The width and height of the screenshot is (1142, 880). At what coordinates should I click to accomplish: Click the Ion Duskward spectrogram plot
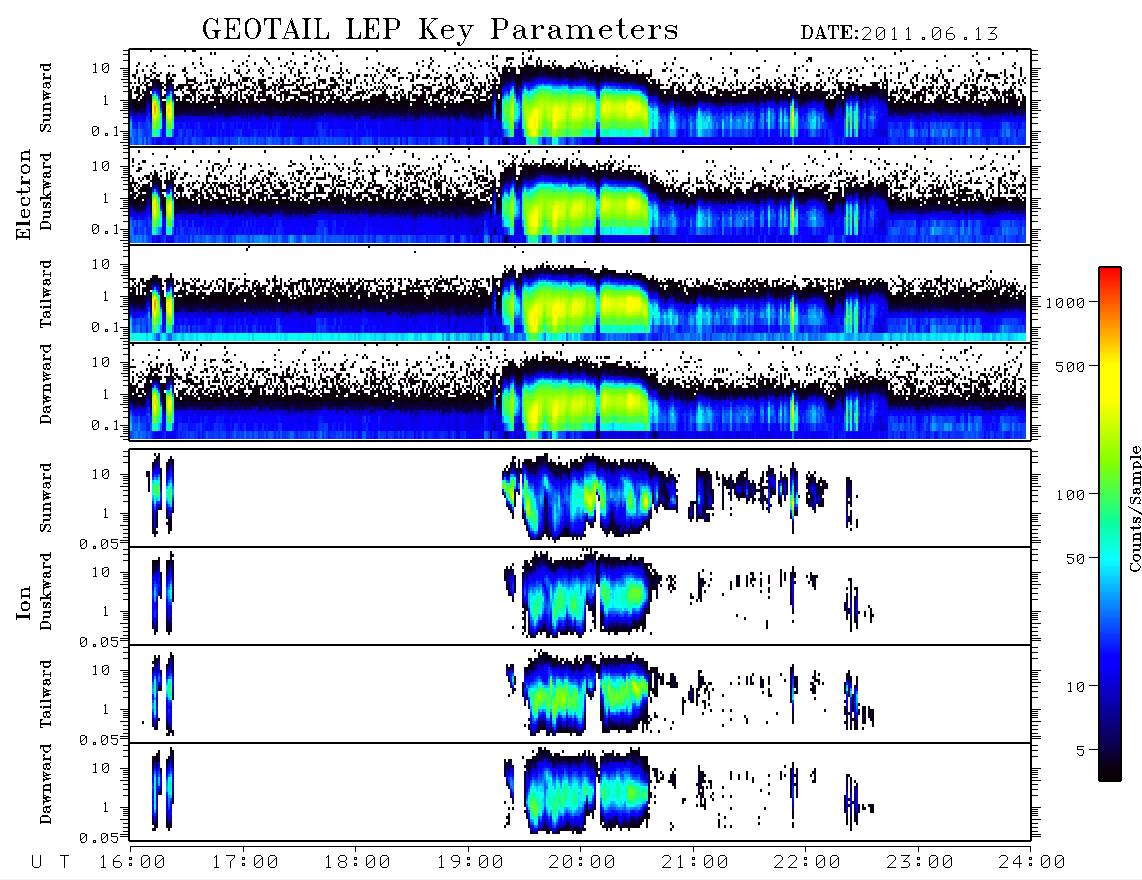point(580,596)
